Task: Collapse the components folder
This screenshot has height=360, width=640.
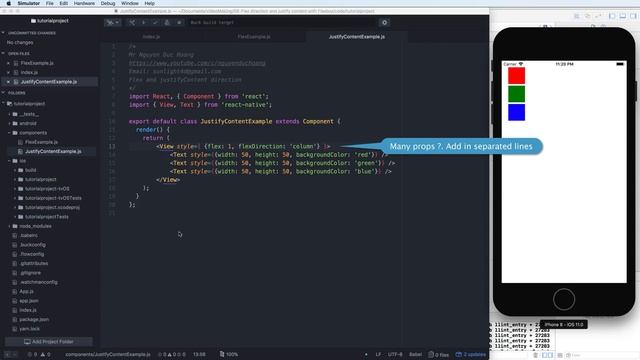Action: (x=9, y=133)
